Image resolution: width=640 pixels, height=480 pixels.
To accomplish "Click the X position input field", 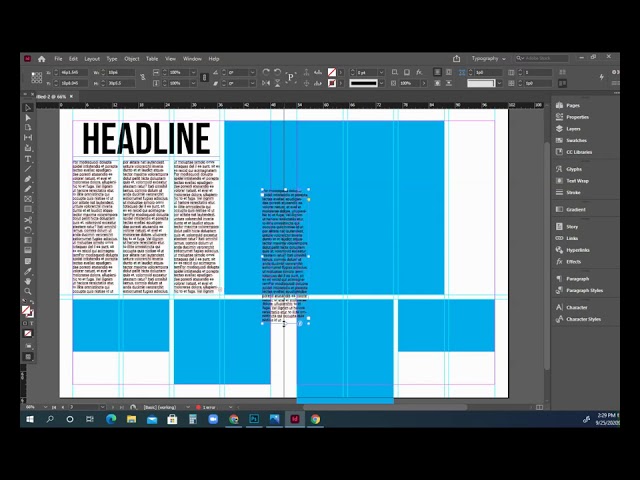I will pyautogui.click(x=74, y=72).
